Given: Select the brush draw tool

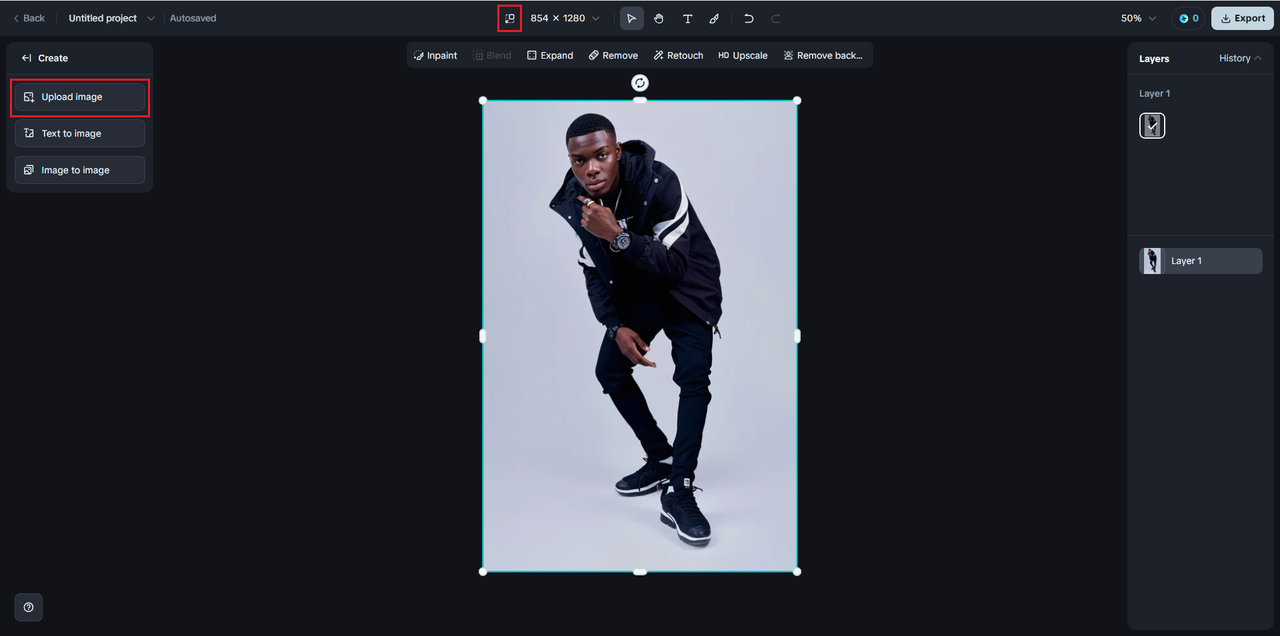Looking at the screenshot, I should tap(714, 18).
